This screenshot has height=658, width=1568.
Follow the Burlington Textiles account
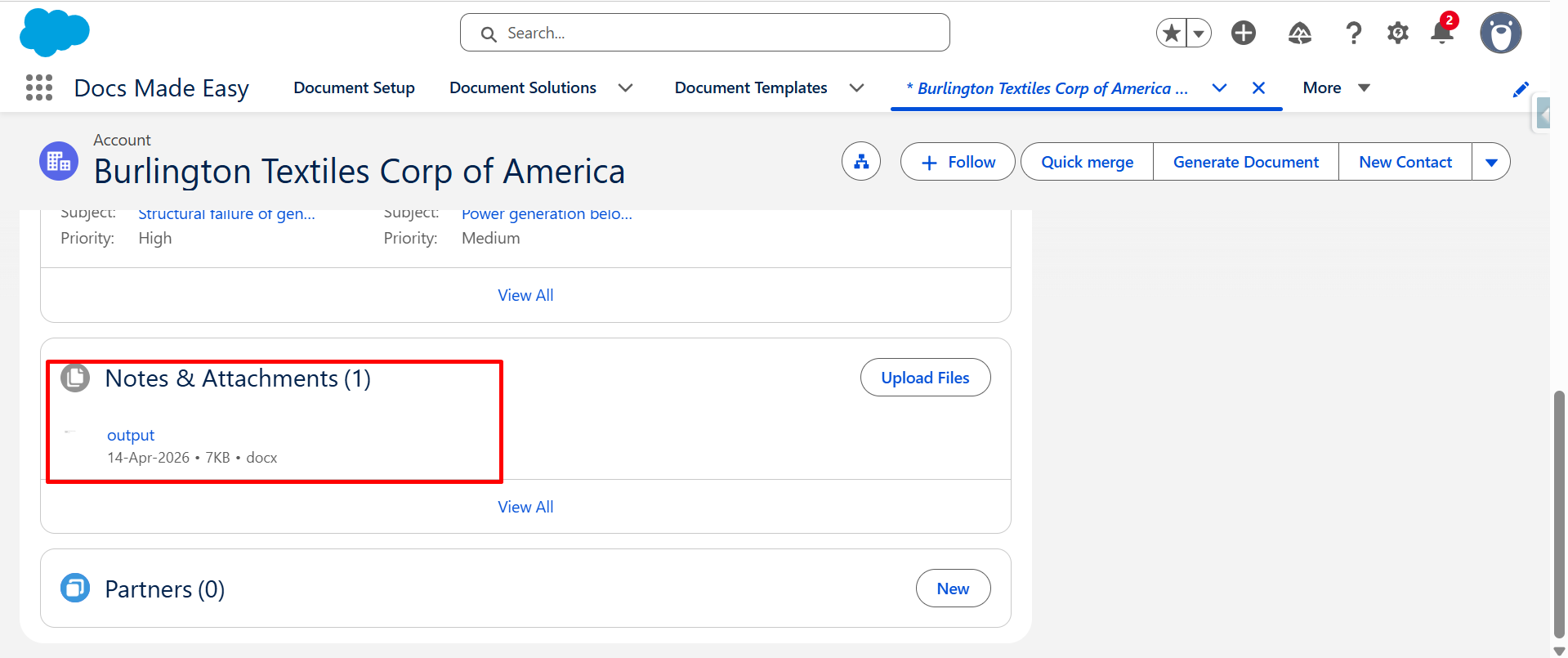[x=958, y=162]
